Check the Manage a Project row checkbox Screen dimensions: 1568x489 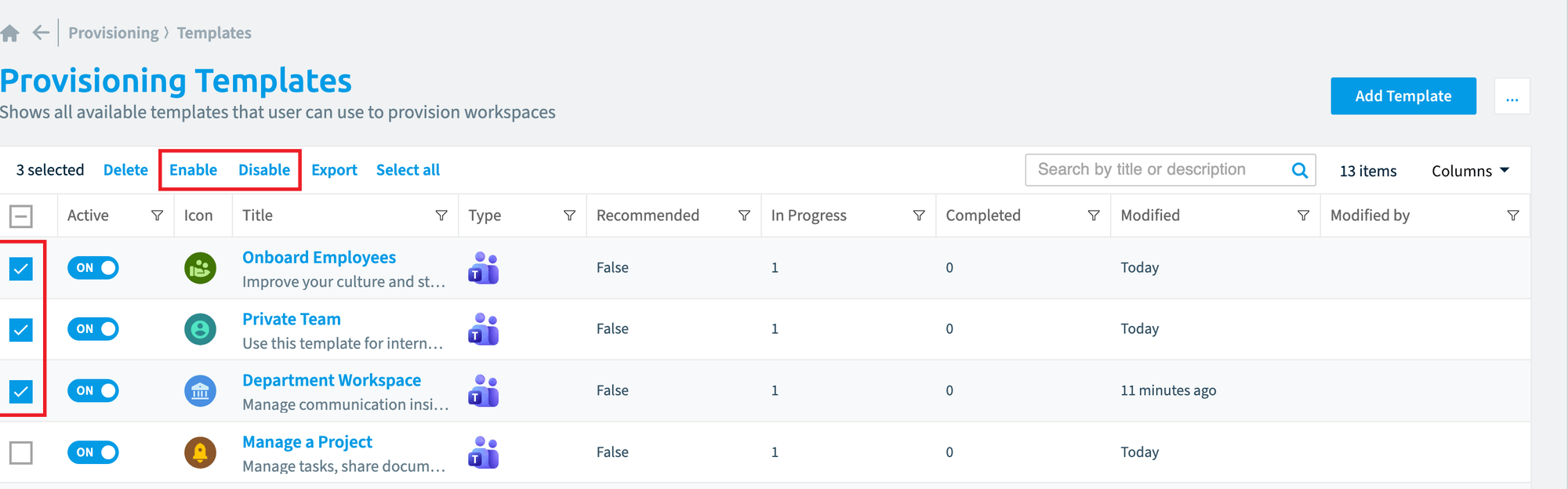[21, 452]
